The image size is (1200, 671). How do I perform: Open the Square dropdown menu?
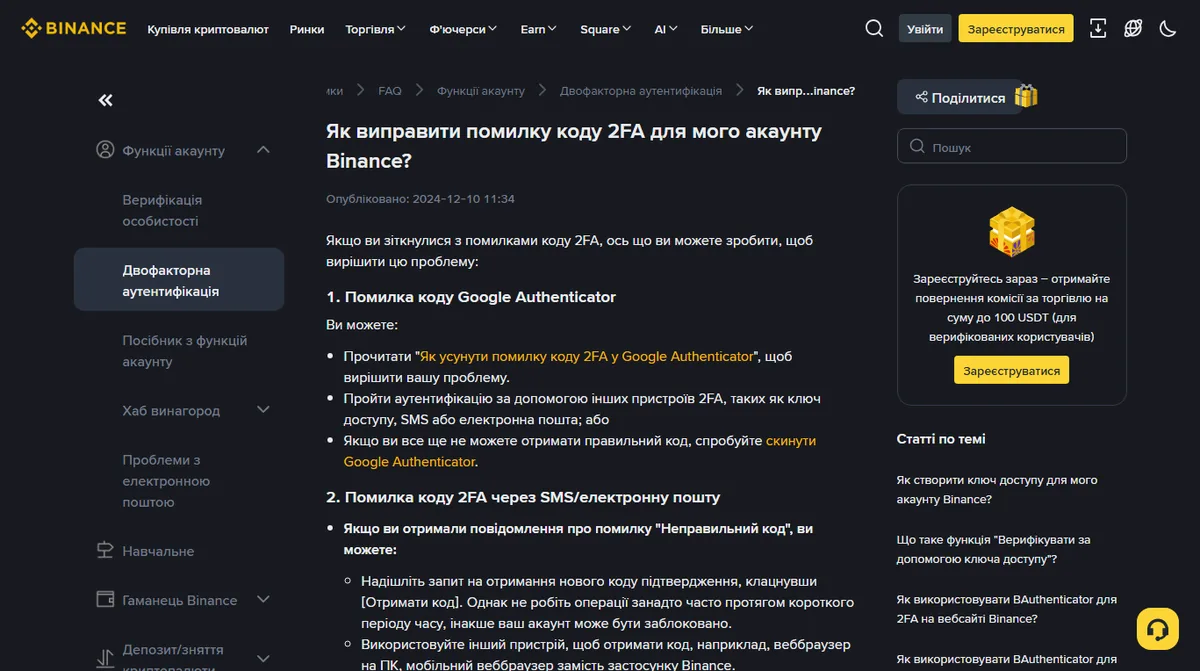coord(605,29)
